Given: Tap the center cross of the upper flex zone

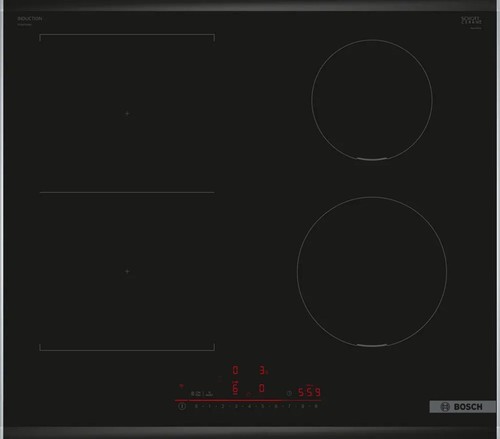Looking at the screenshot, I should 127,114.
